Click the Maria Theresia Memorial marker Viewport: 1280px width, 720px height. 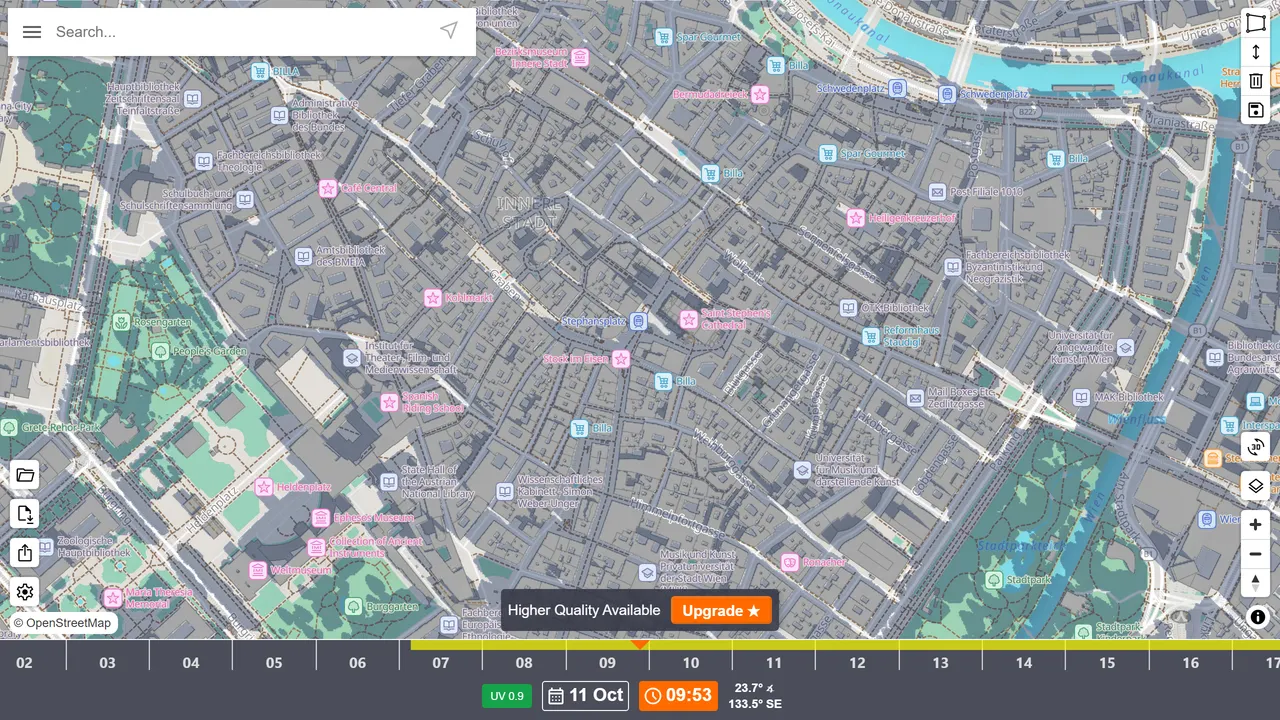[112, 598]
